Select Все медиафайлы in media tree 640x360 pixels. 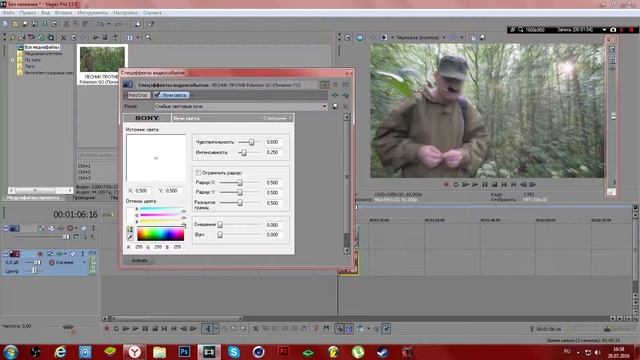[x=42, y=47]
